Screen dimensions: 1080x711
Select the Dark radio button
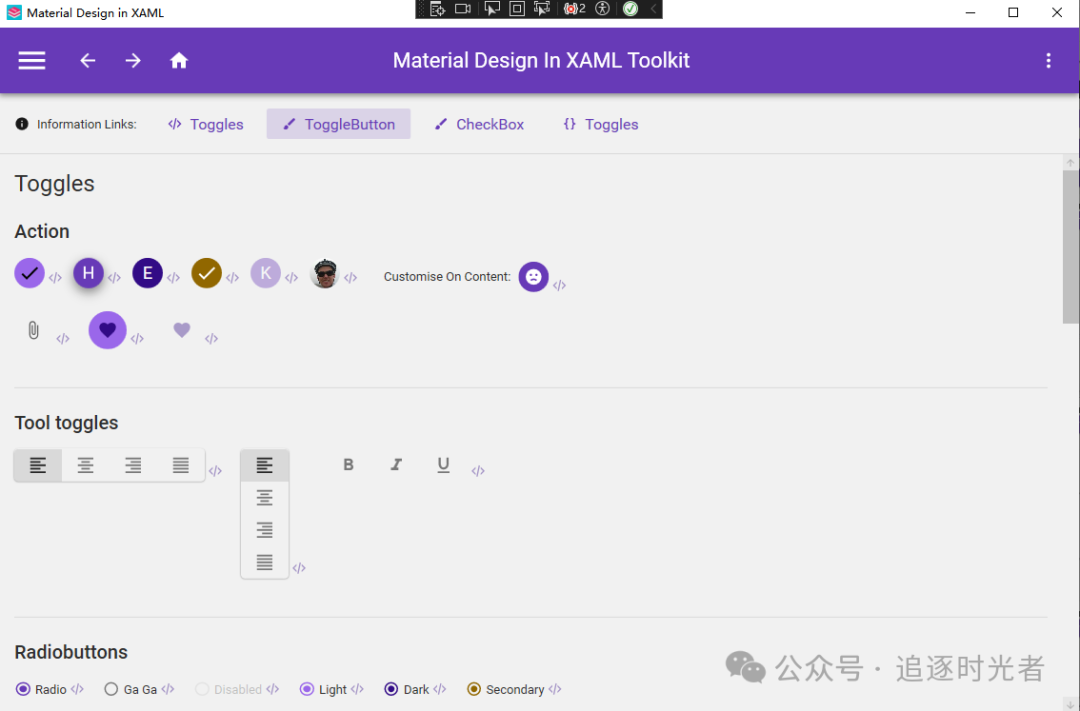392,689
